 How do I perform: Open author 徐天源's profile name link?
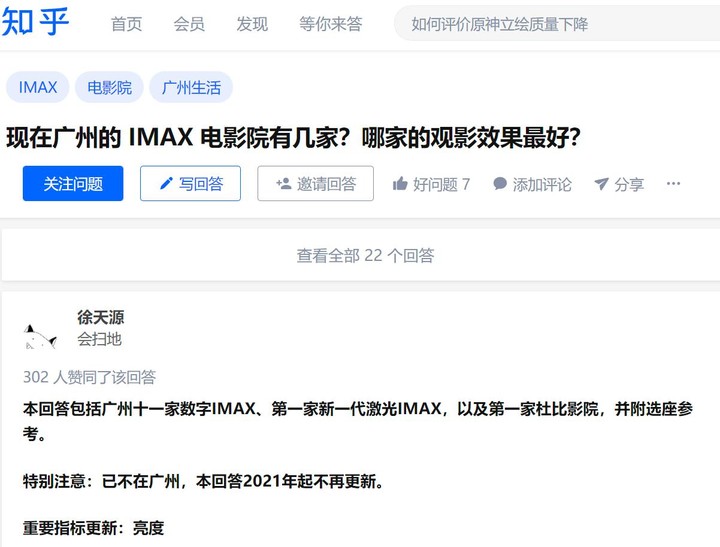click(101, 317)
